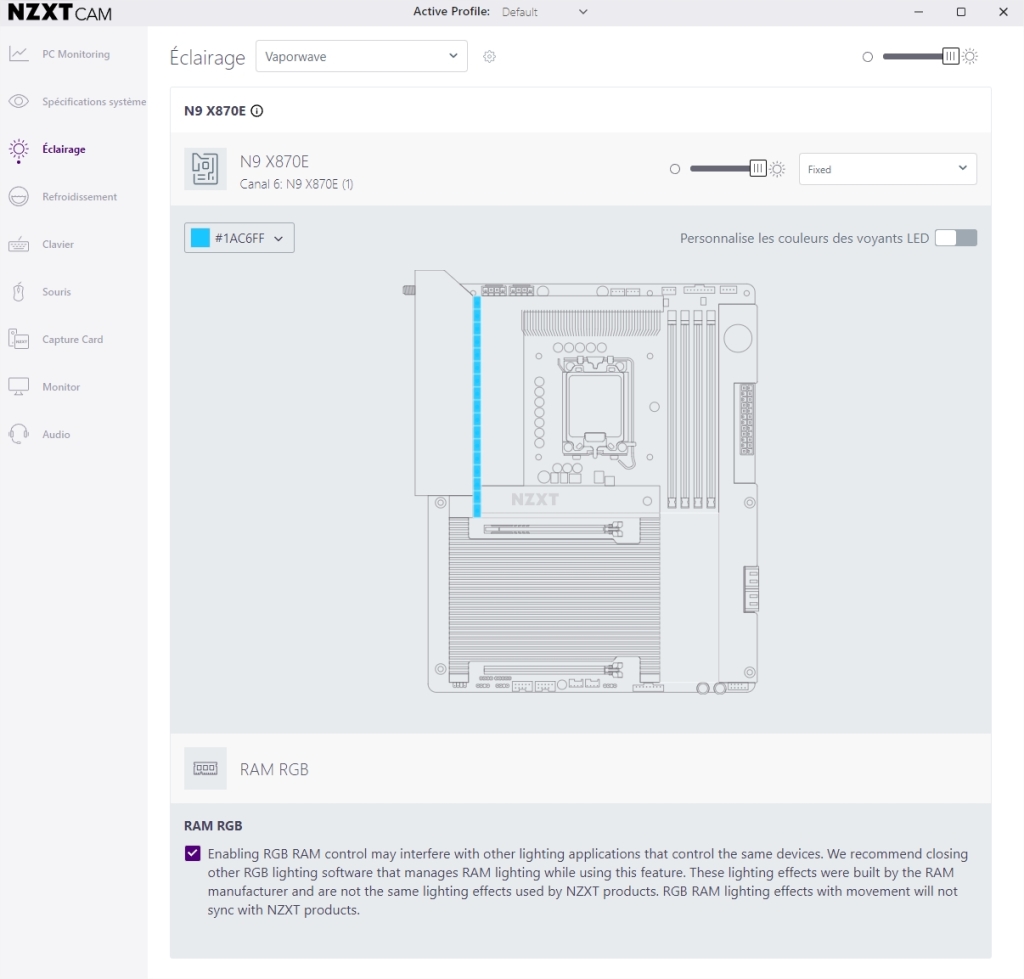
Task: Click the blue LED strip on motherboard diagram
Action: click(x=477, y=406)
